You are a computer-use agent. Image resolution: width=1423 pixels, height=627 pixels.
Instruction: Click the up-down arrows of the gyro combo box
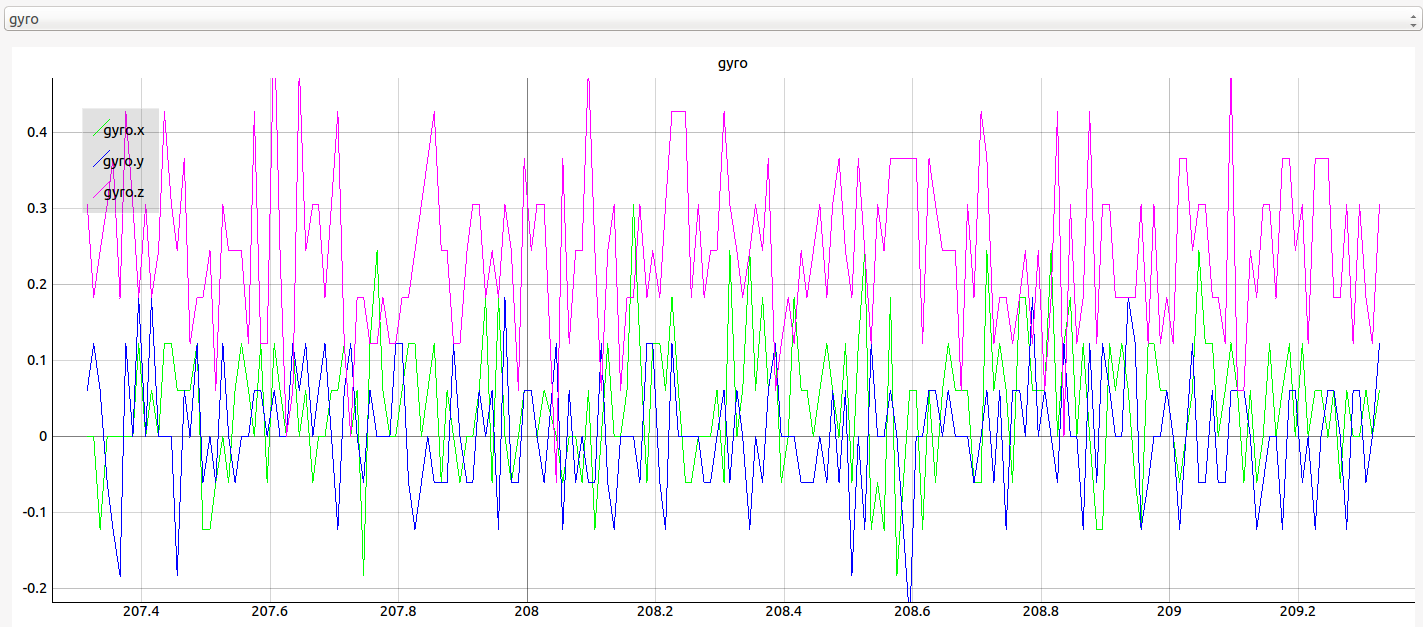1408,19
